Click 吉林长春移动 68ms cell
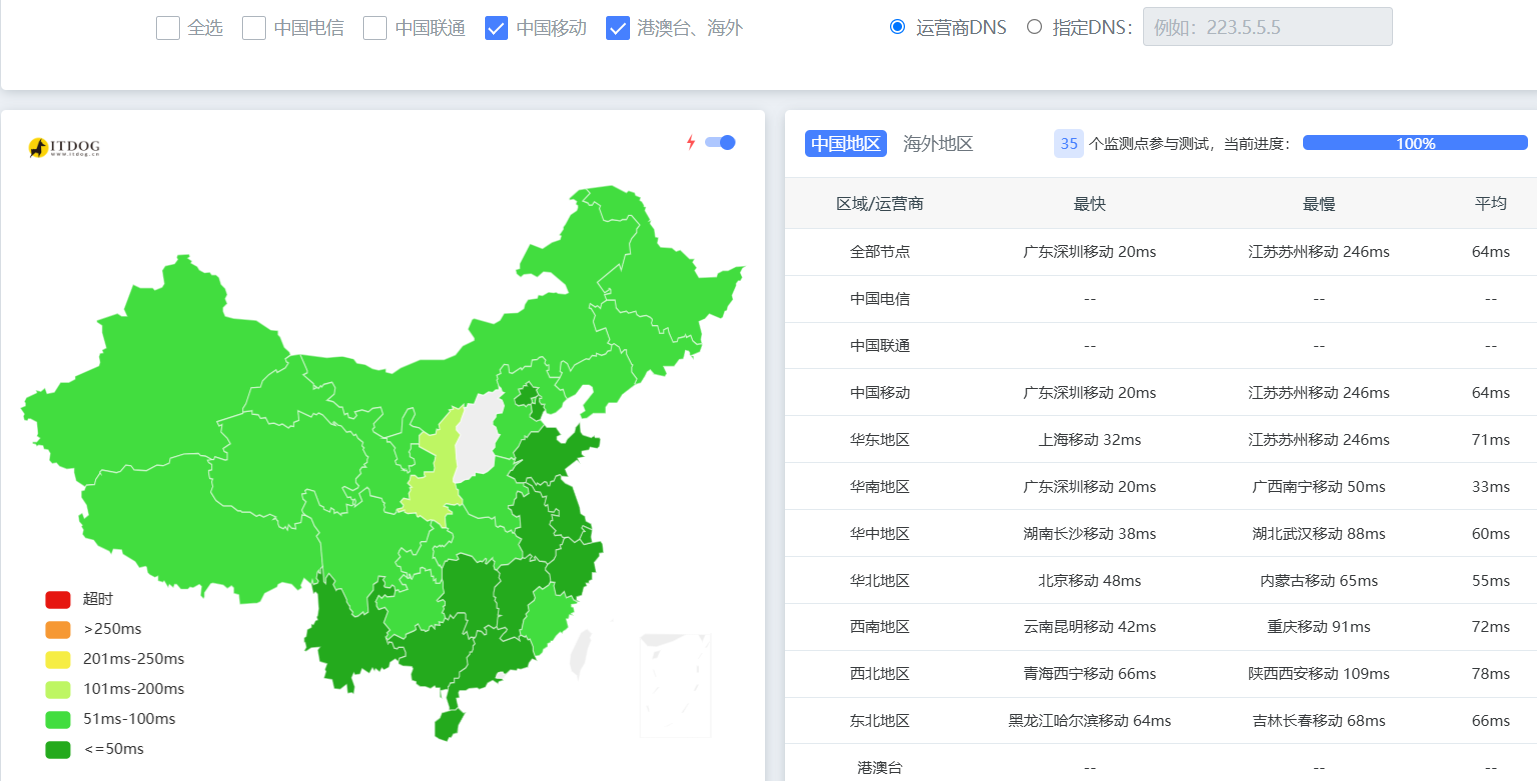This screenshot has width=1537, height=781. (1319, 721)
